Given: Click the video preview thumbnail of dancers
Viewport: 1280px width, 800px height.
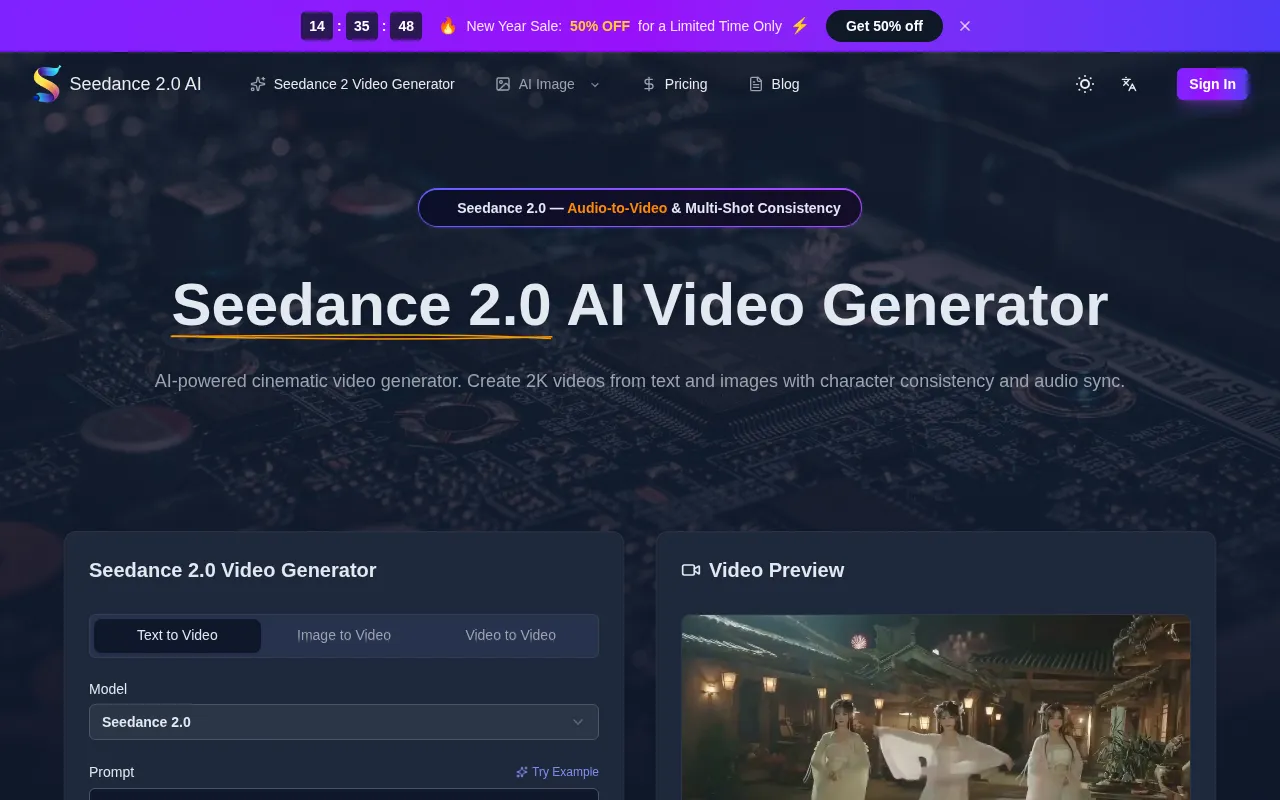Looking at the screenshot, I should point(936,707).
